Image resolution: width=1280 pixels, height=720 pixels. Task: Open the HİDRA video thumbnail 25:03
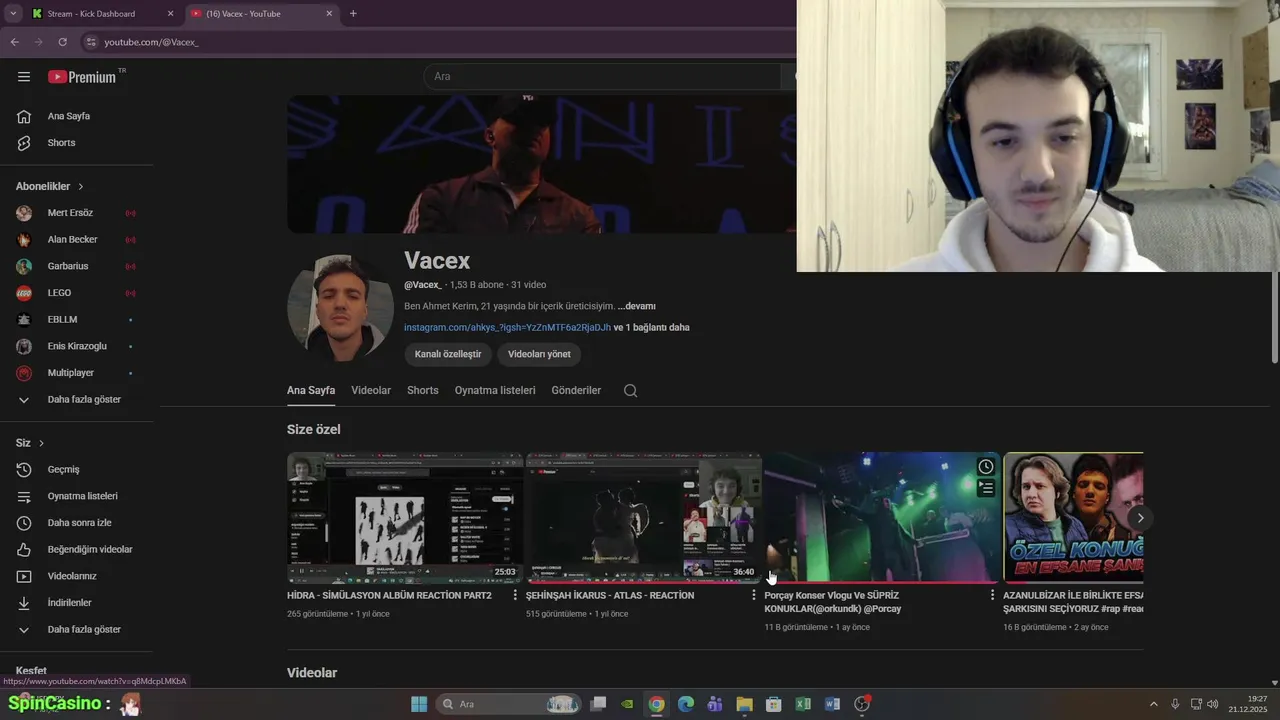coord(404,517)
